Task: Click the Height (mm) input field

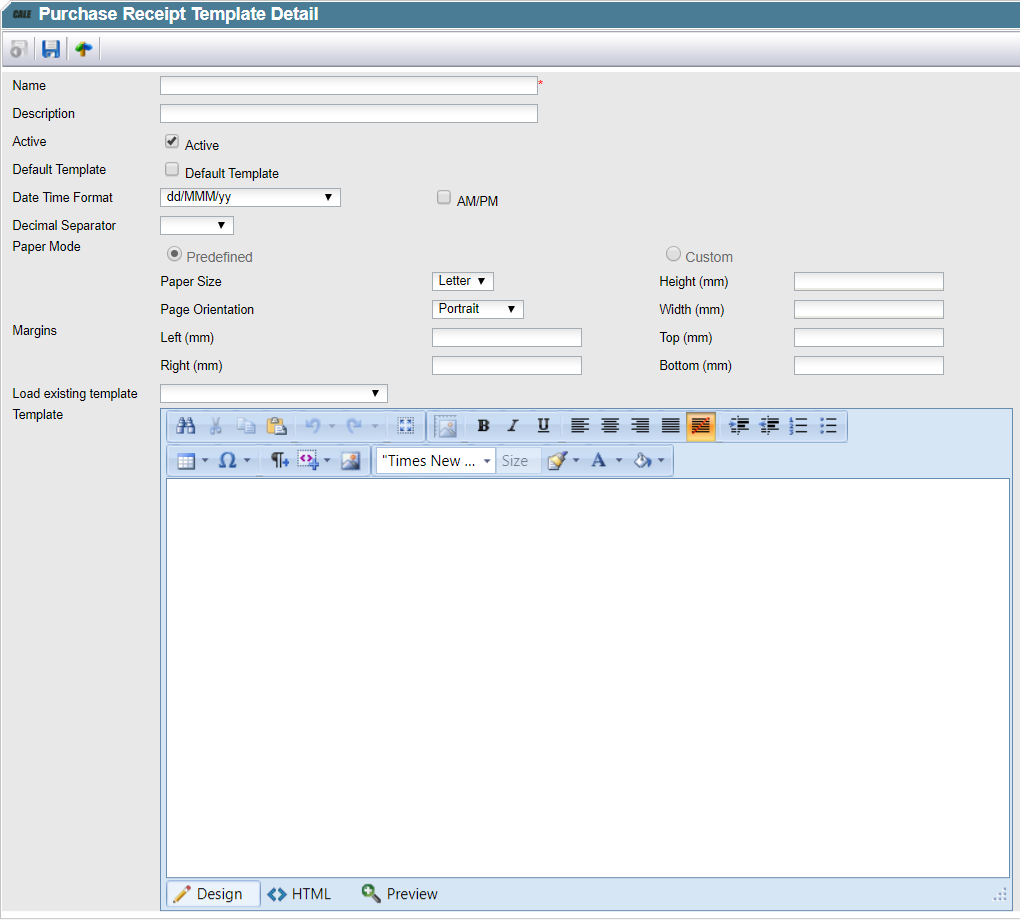Action: coord(868,281)
